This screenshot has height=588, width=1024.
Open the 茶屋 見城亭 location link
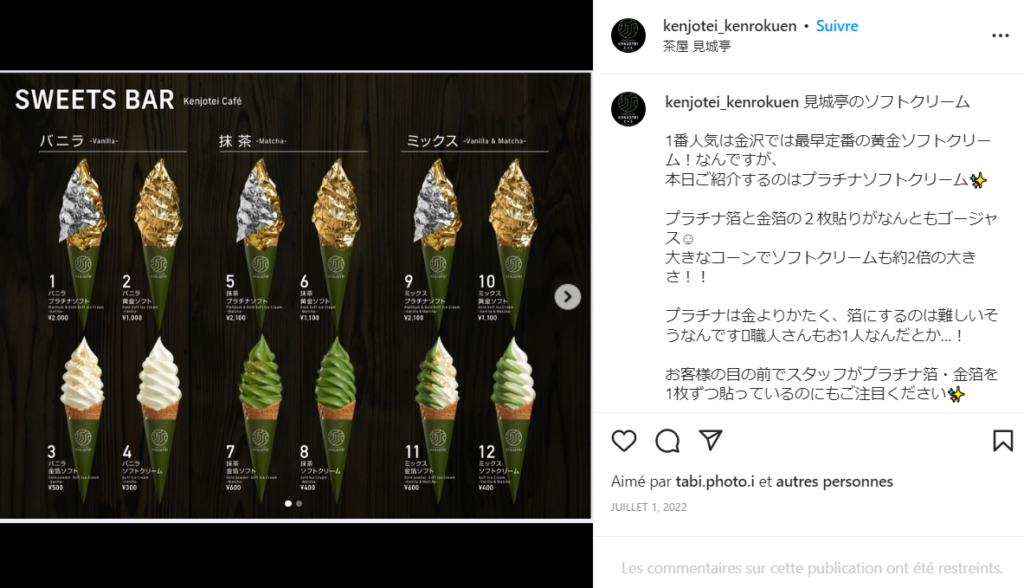pyautogui.click(x=697, y=46)
